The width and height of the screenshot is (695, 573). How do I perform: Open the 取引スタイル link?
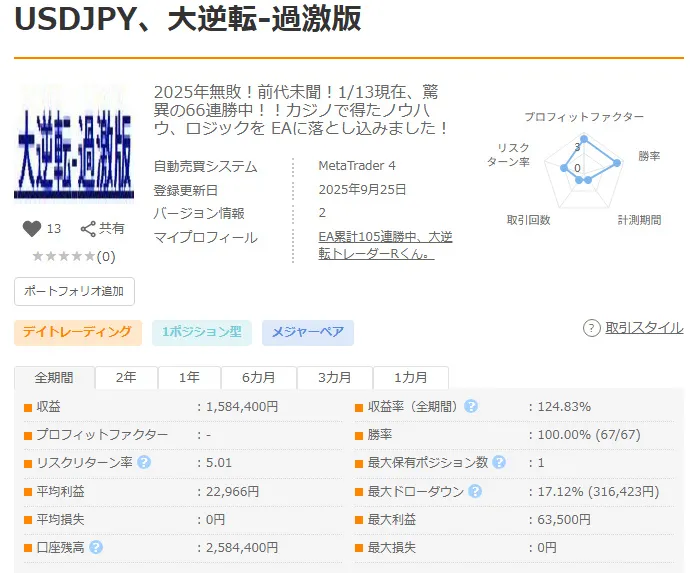pos(644,328)
